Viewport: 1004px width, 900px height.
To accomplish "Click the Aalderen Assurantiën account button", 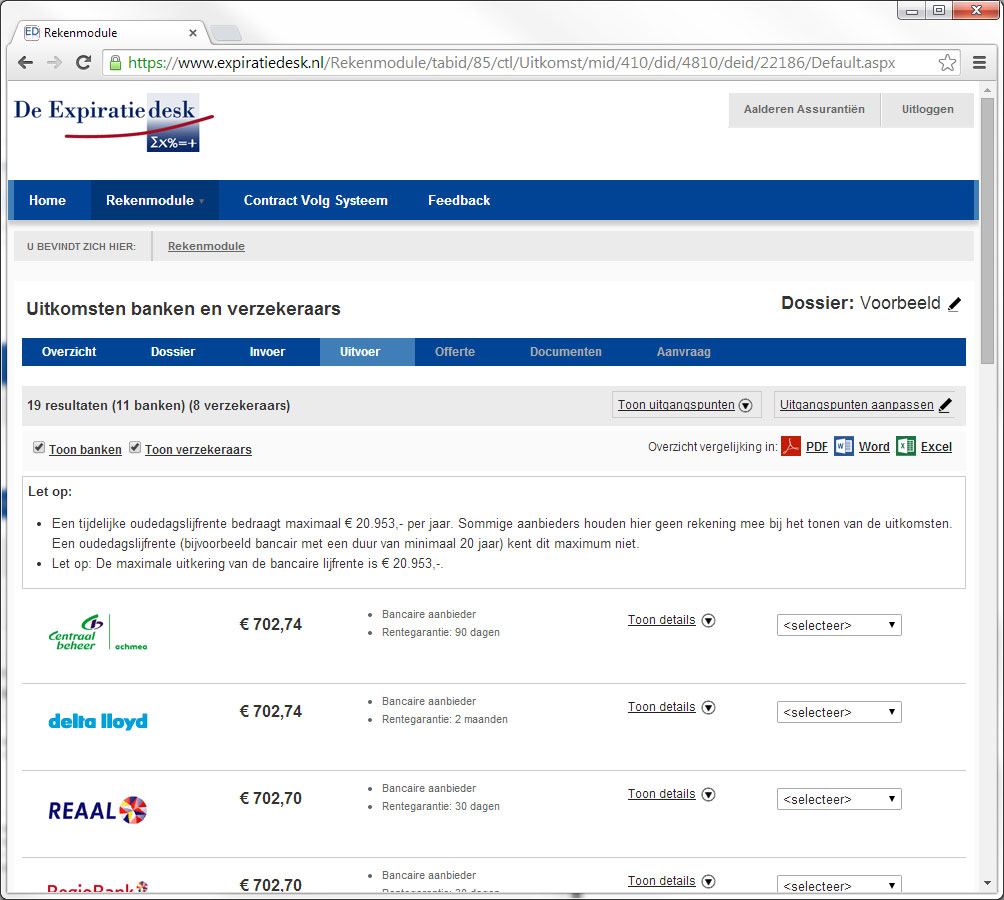I will click(x=804, y=109).
